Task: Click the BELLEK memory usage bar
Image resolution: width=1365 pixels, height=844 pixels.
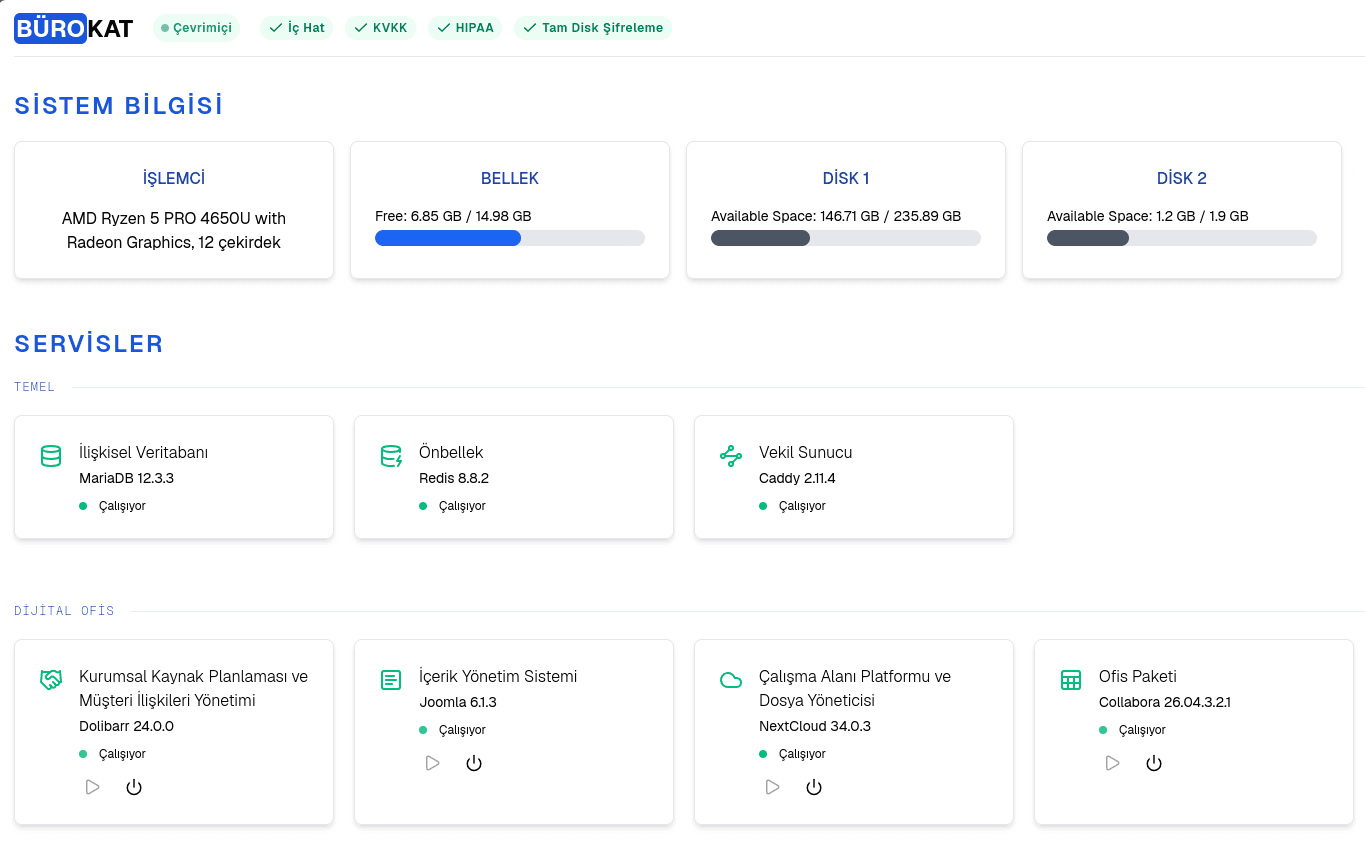Action: (510, 238)
